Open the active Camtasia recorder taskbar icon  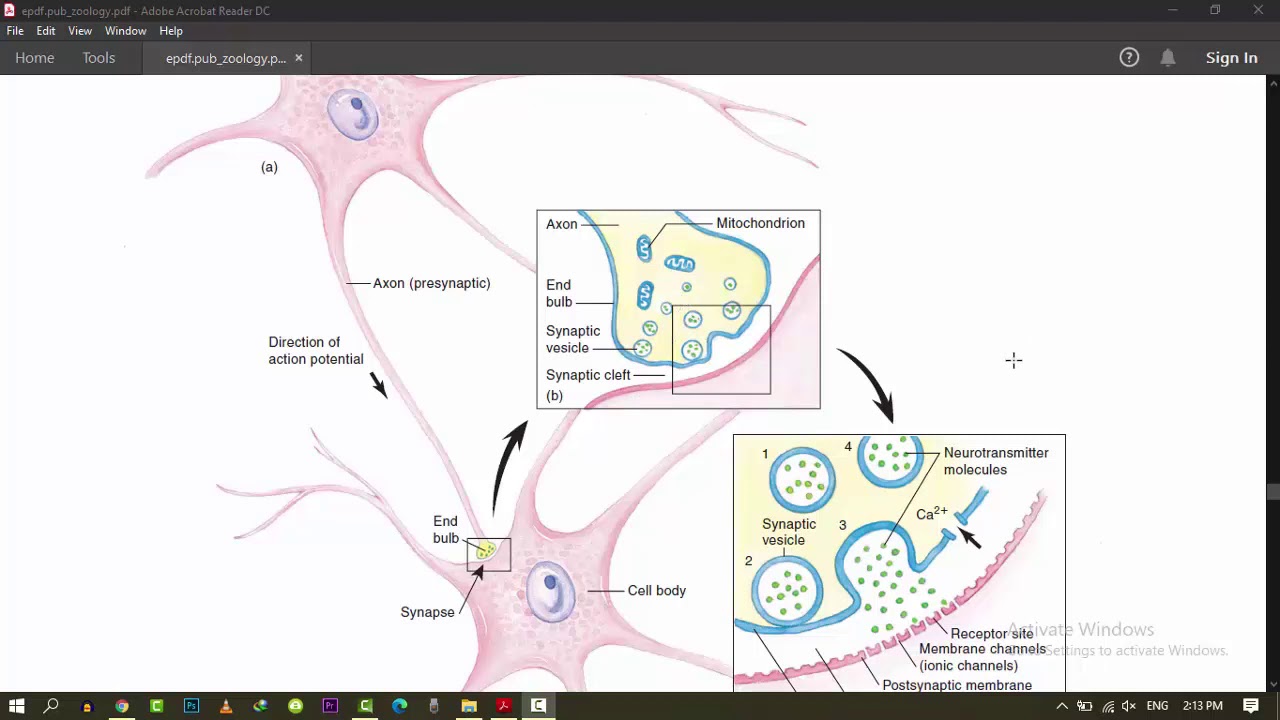[x=538, y=706]
